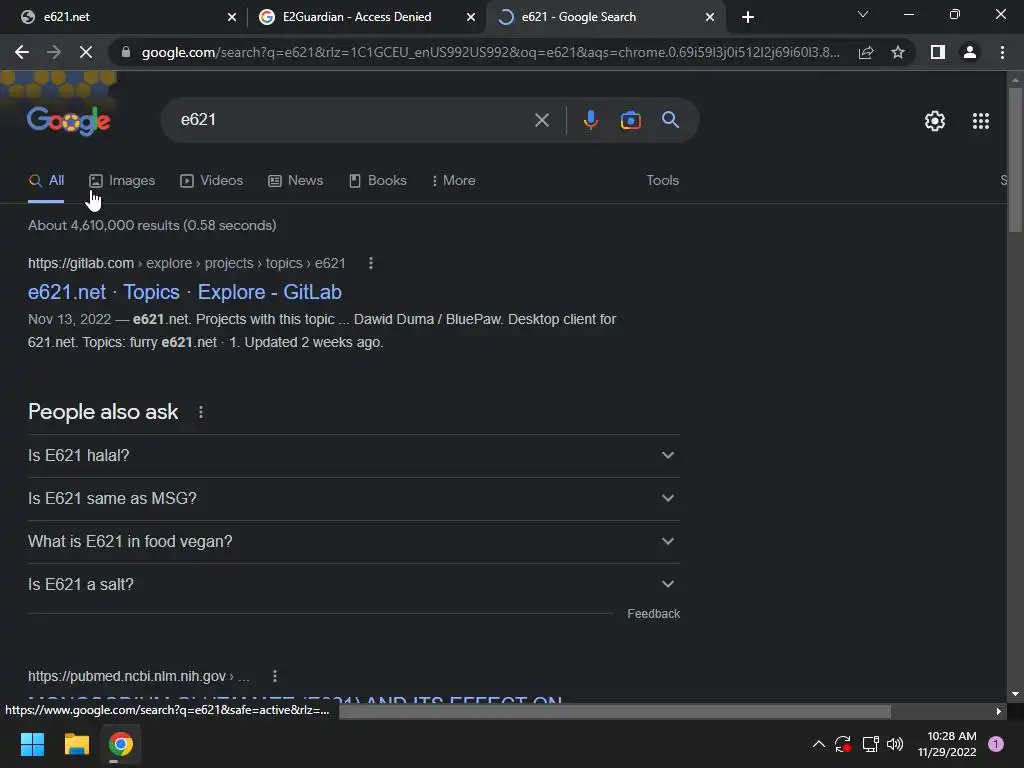Search by image with camera icon
The image size is (1024, 768).
point(630,120)
